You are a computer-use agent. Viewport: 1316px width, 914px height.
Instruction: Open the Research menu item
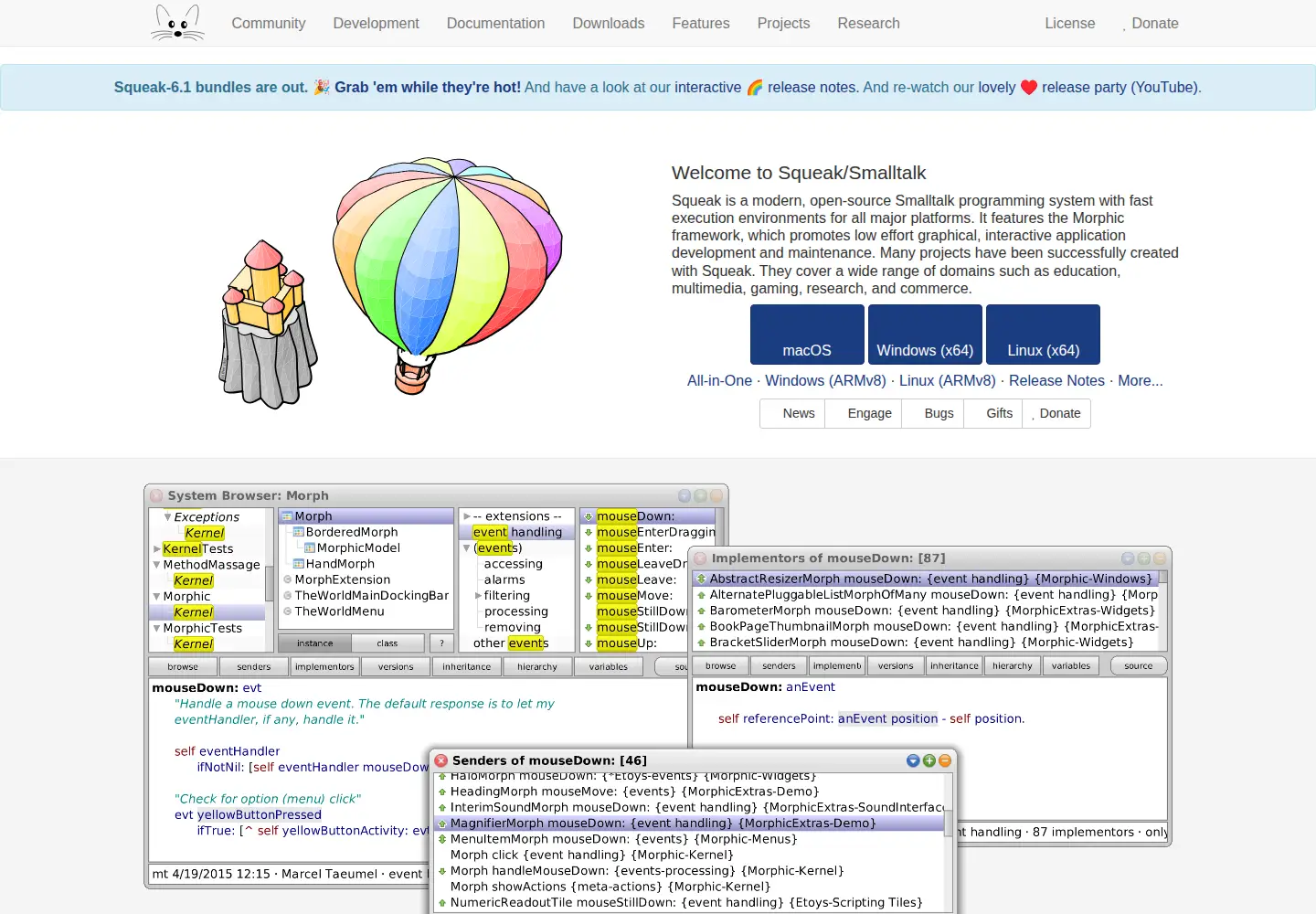868,24
